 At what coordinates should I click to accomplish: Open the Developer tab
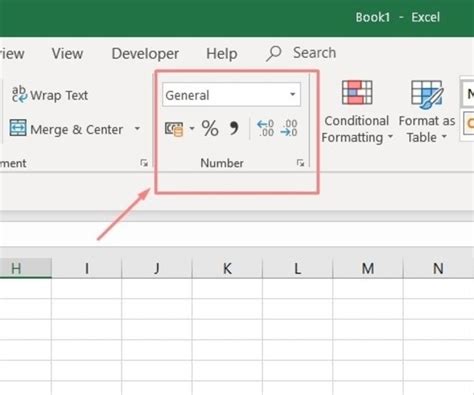[x=145, y=53]
